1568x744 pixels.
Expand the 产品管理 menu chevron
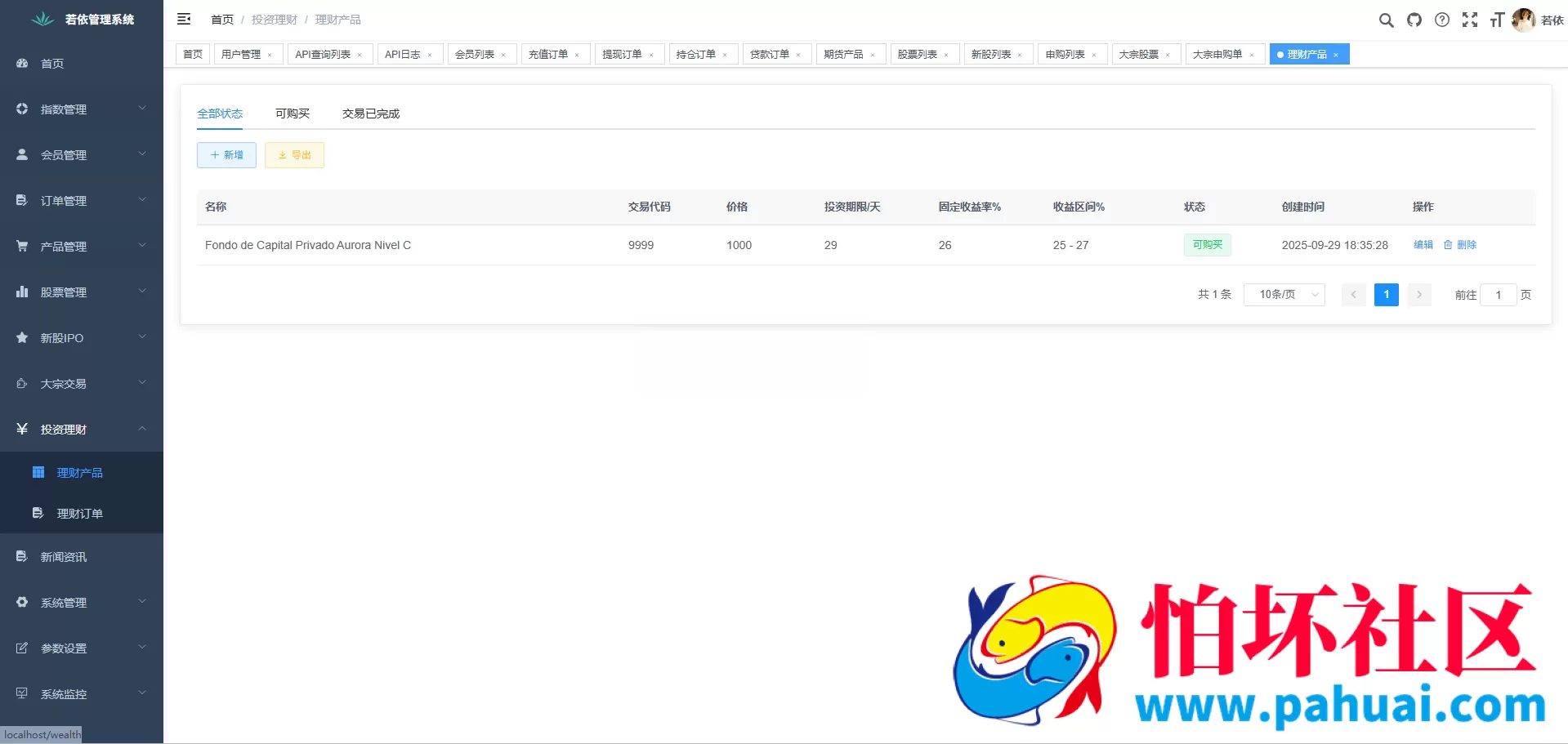[x=142, y=245]
